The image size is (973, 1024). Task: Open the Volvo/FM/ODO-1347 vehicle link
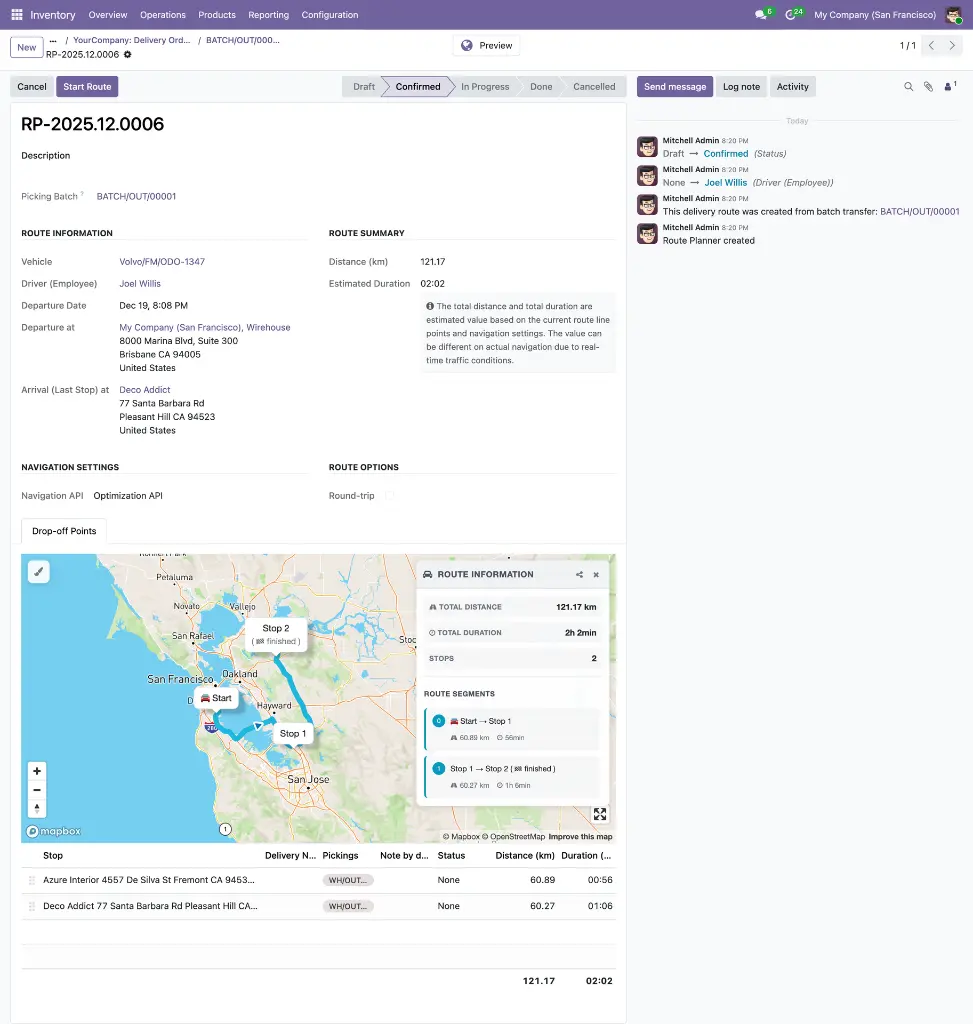coord(162,261)
